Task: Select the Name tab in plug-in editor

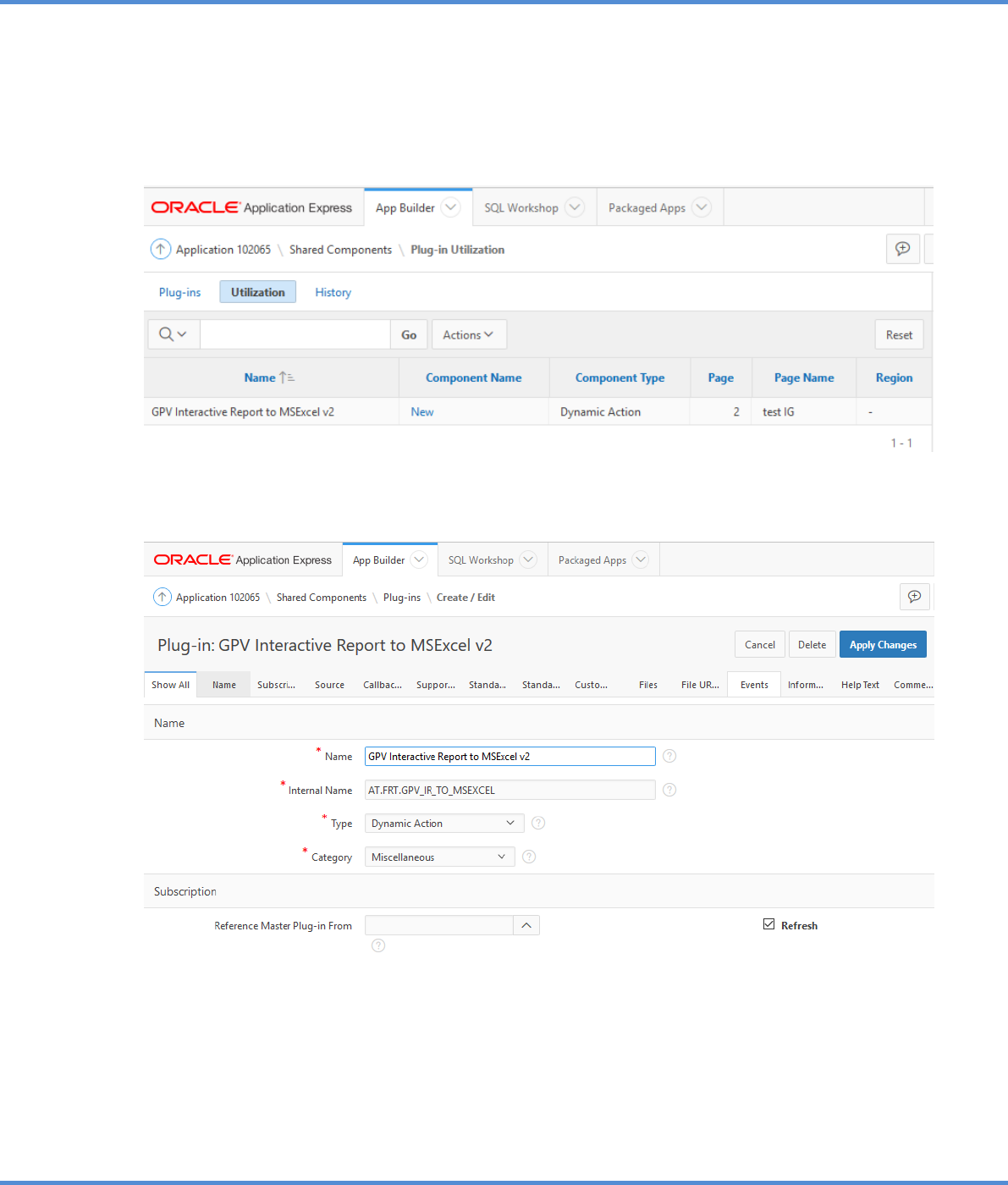Action: 224,685
